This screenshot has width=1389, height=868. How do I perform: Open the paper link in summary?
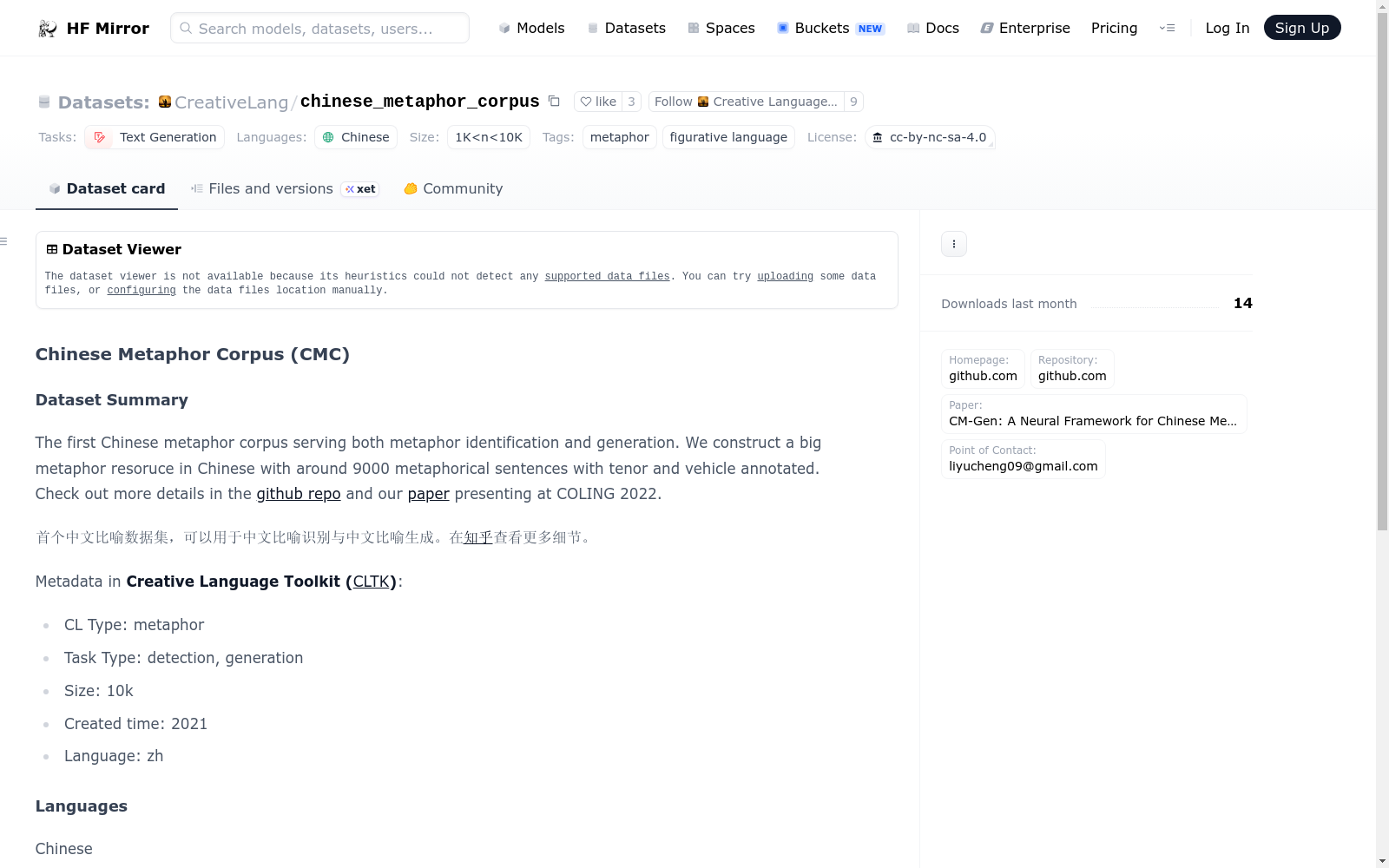pyautogui.click(x=429, y=494)
